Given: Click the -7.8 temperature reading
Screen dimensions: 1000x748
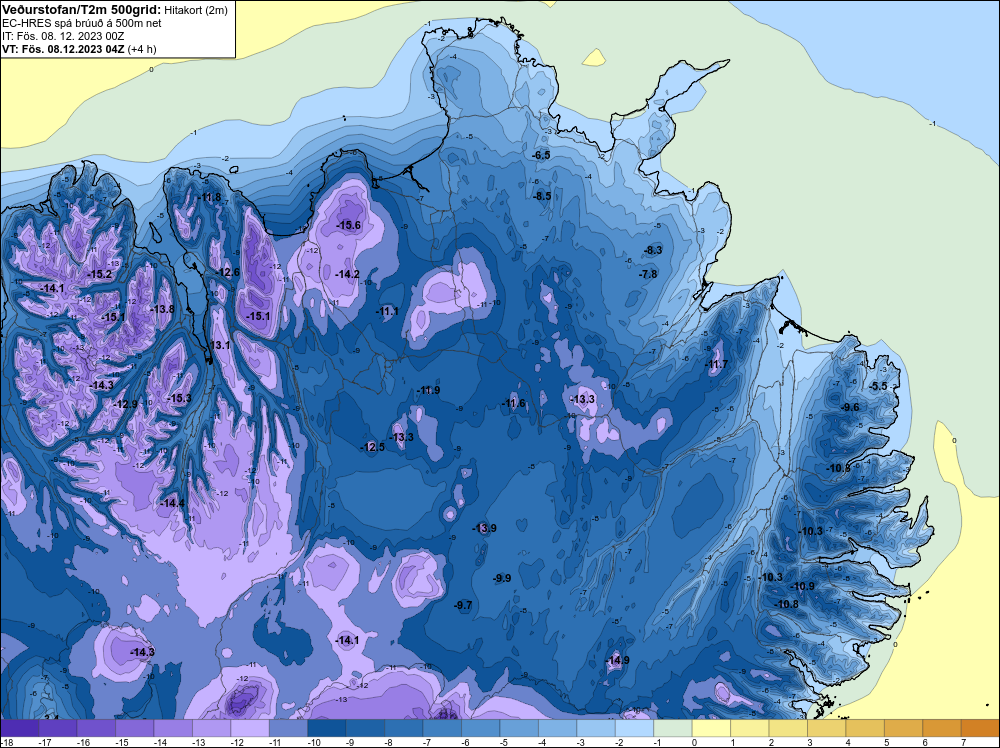Looking at the screenshot, I should [648, 274].
